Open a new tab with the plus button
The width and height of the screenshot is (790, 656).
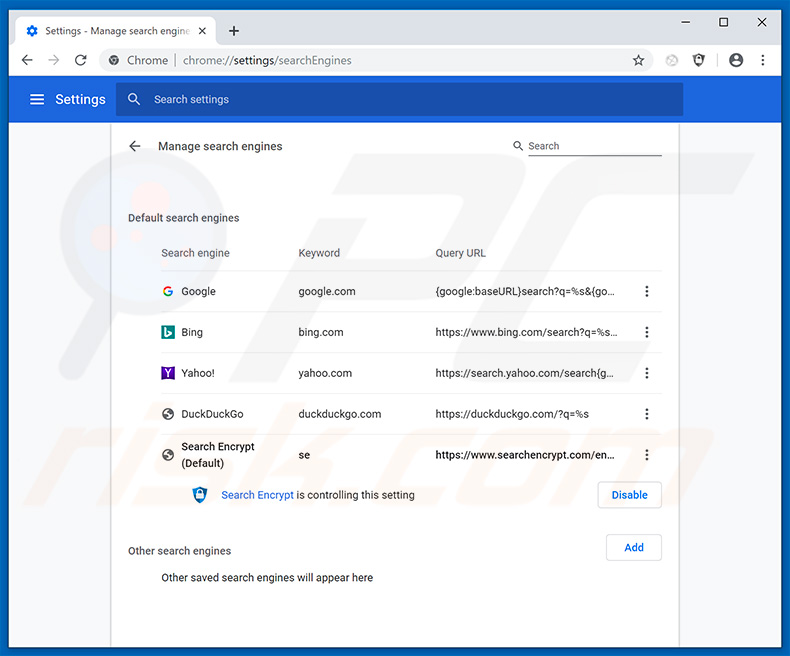[x=234, y=31]
